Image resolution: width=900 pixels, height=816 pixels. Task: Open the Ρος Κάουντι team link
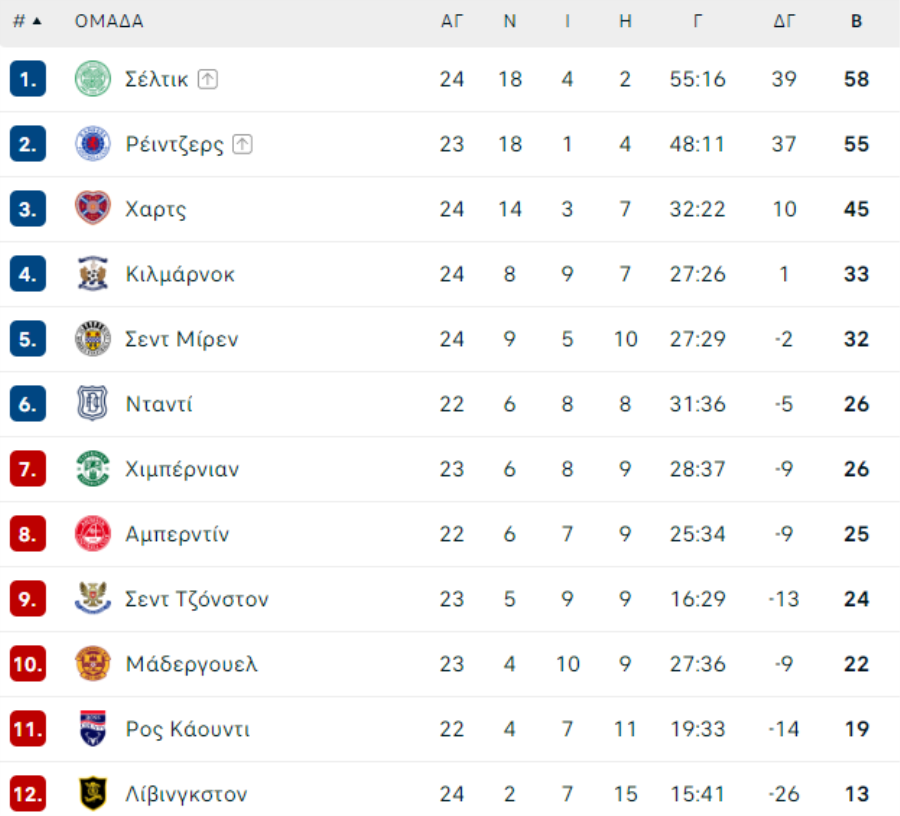[x=188, y=729]
